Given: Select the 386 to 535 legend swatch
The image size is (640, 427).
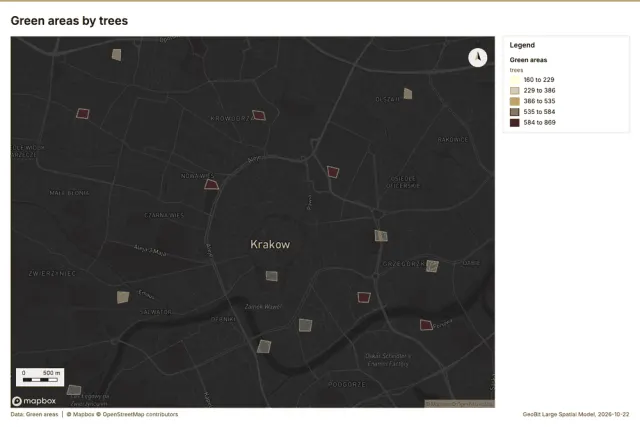Looking at the screenshot, I should (x=515, y=101).
